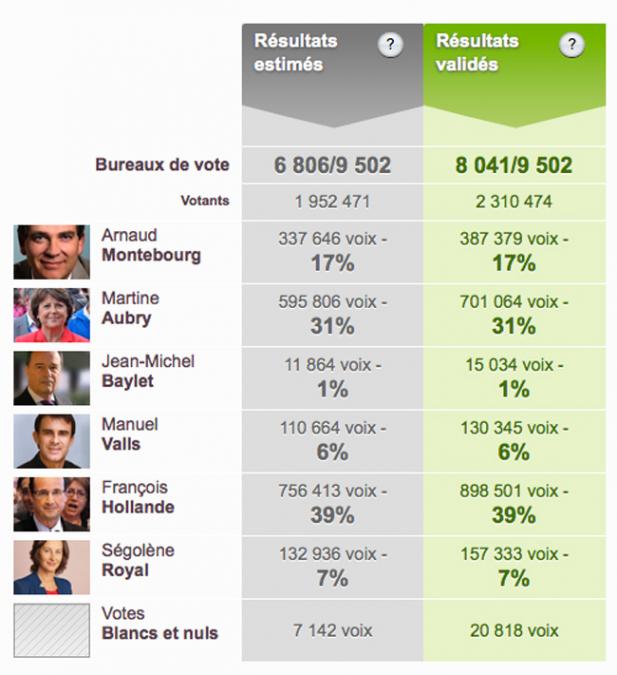Click the François Hollande name
The height and width of the screenshot is (675, 617).
(138, 497)
